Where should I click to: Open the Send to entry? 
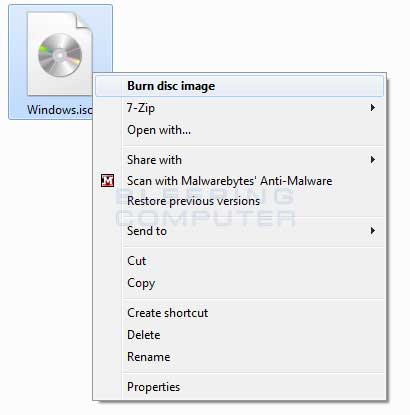(239, 230)
